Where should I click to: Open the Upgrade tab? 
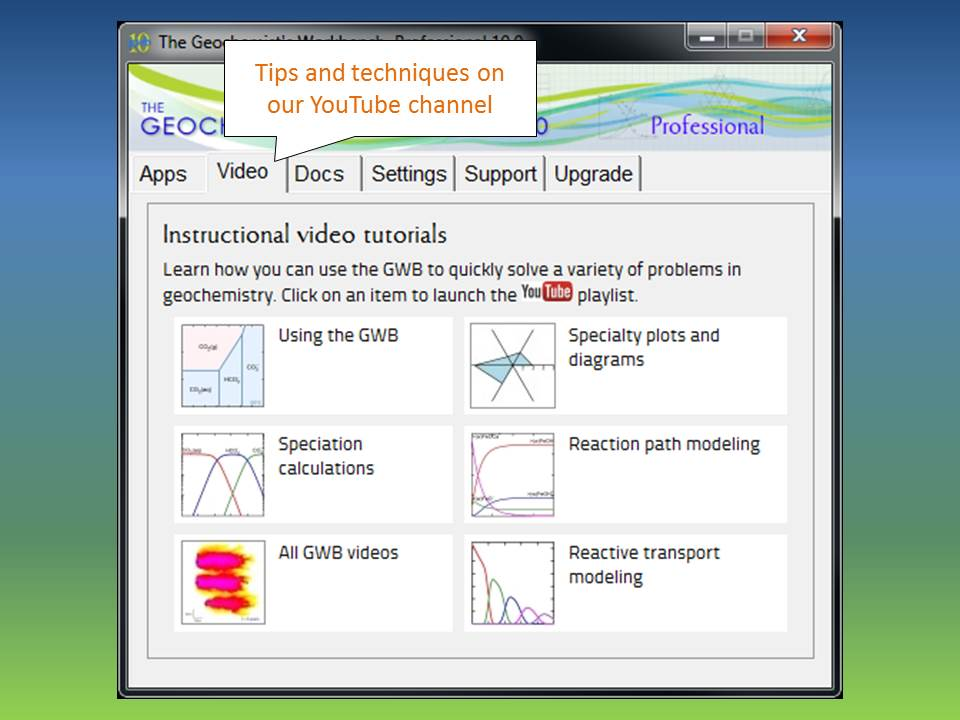point(593,174)
